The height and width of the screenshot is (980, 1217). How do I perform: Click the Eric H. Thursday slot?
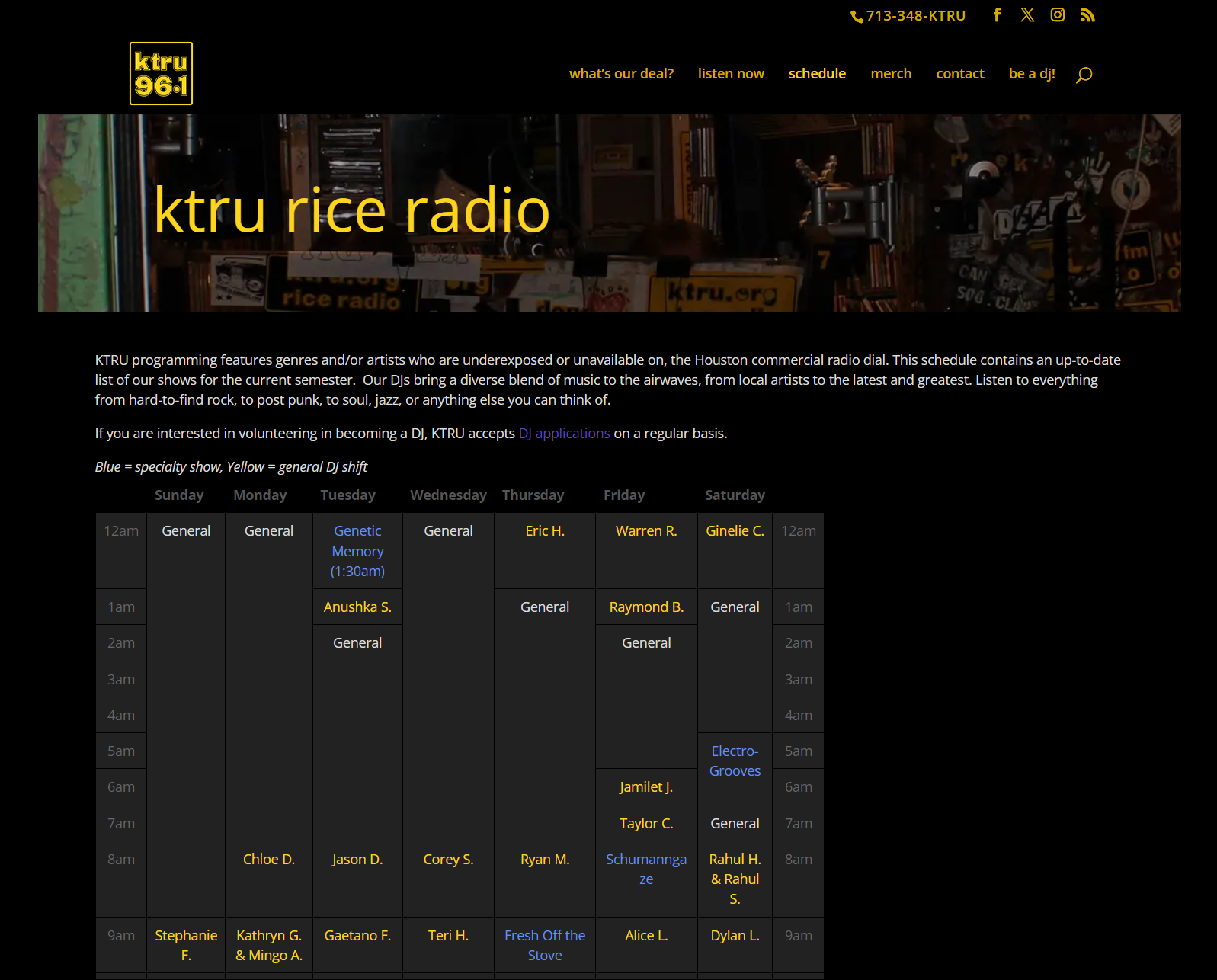coord(545,531)
